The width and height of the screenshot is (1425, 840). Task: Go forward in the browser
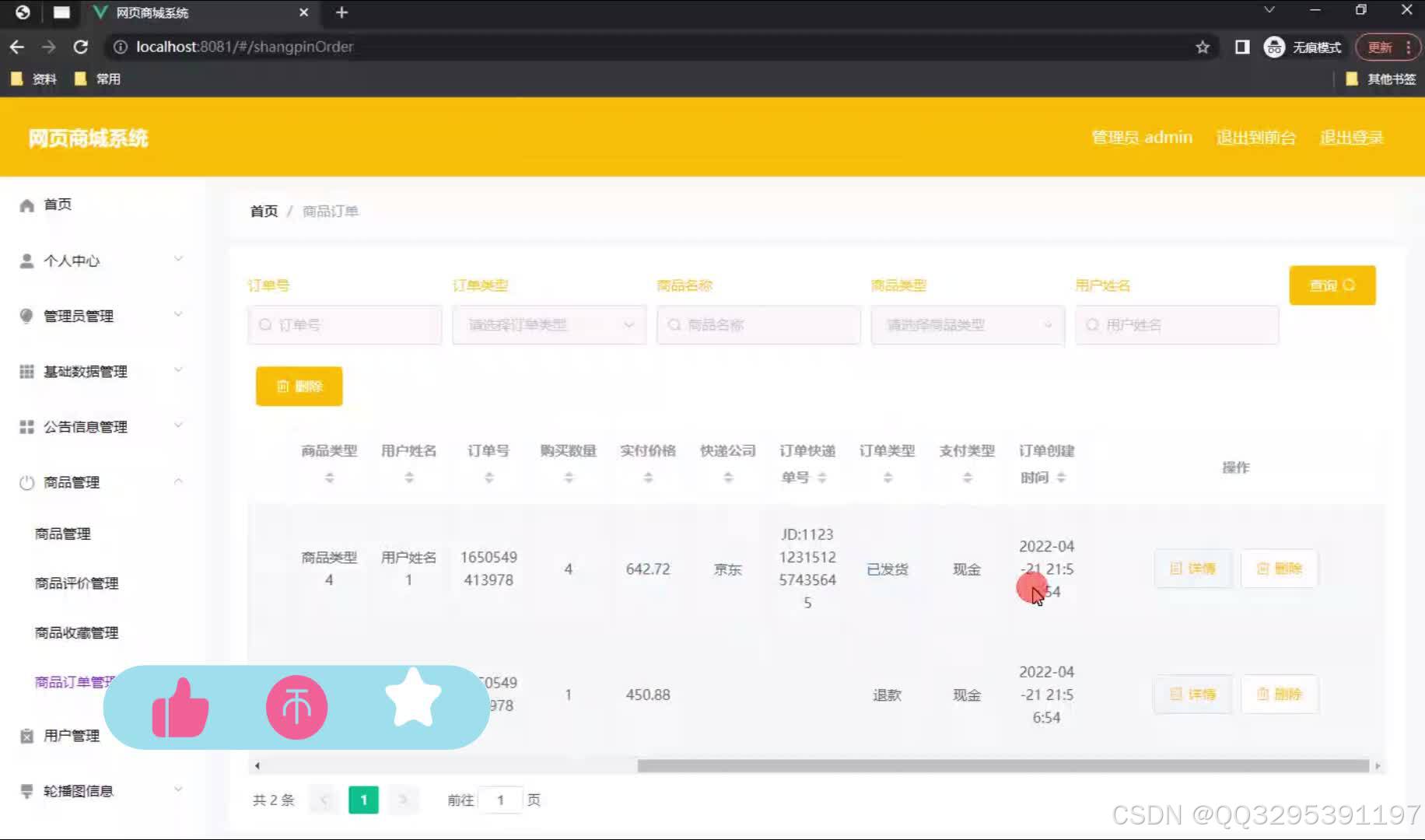[x=48, y=47]
